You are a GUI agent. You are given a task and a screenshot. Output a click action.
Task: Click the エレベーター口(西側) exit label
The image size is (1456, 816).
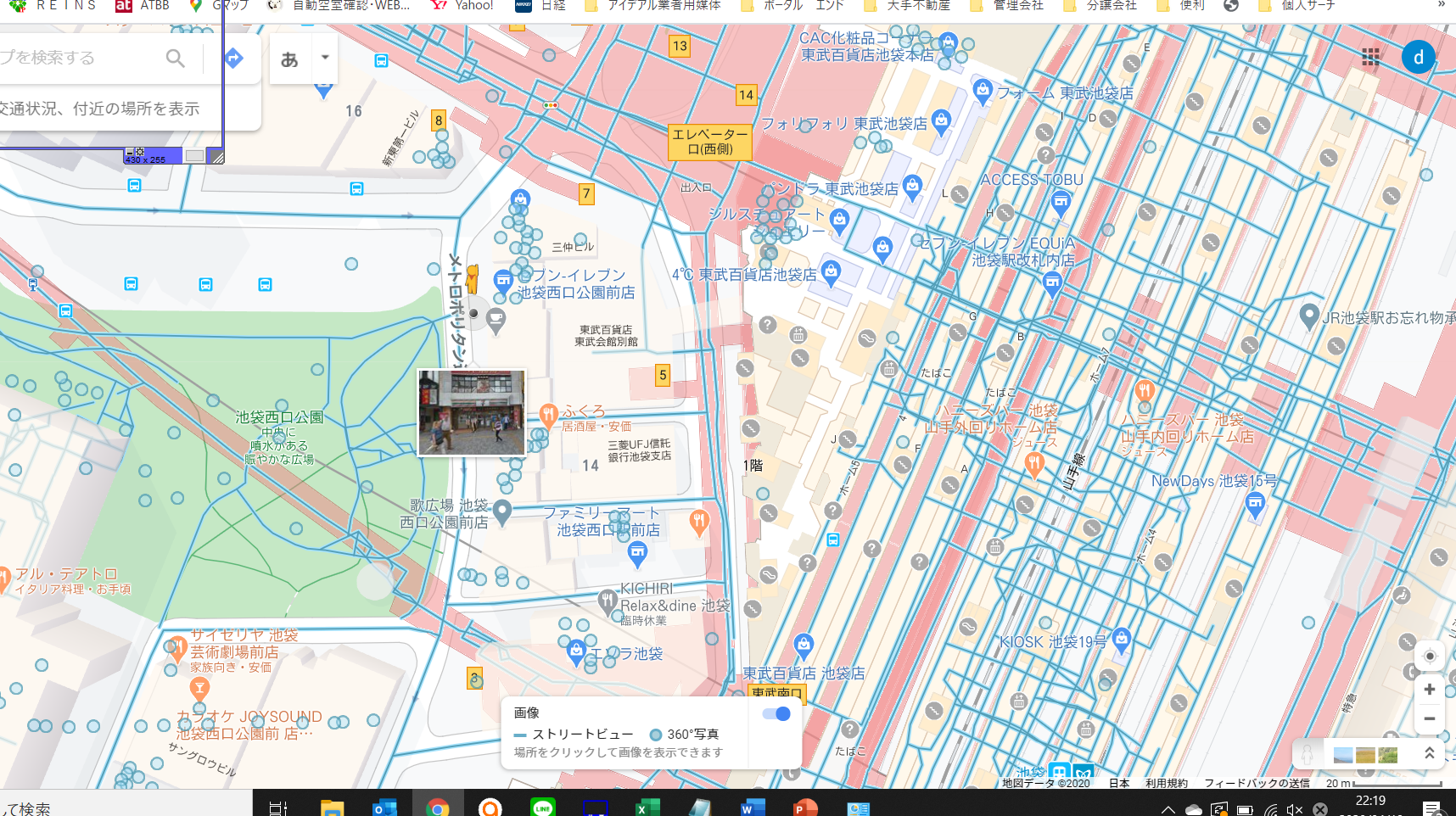(710, 141)
